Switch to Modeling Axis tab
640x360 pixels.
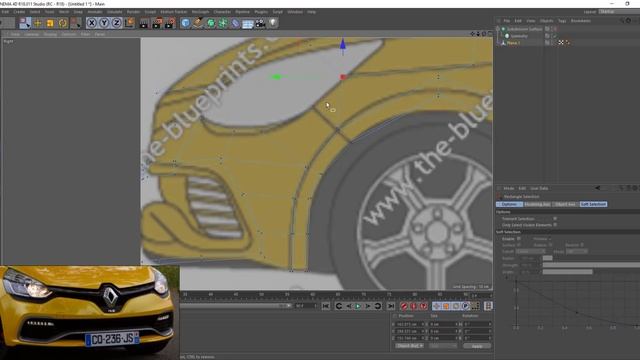pos(537,204)
